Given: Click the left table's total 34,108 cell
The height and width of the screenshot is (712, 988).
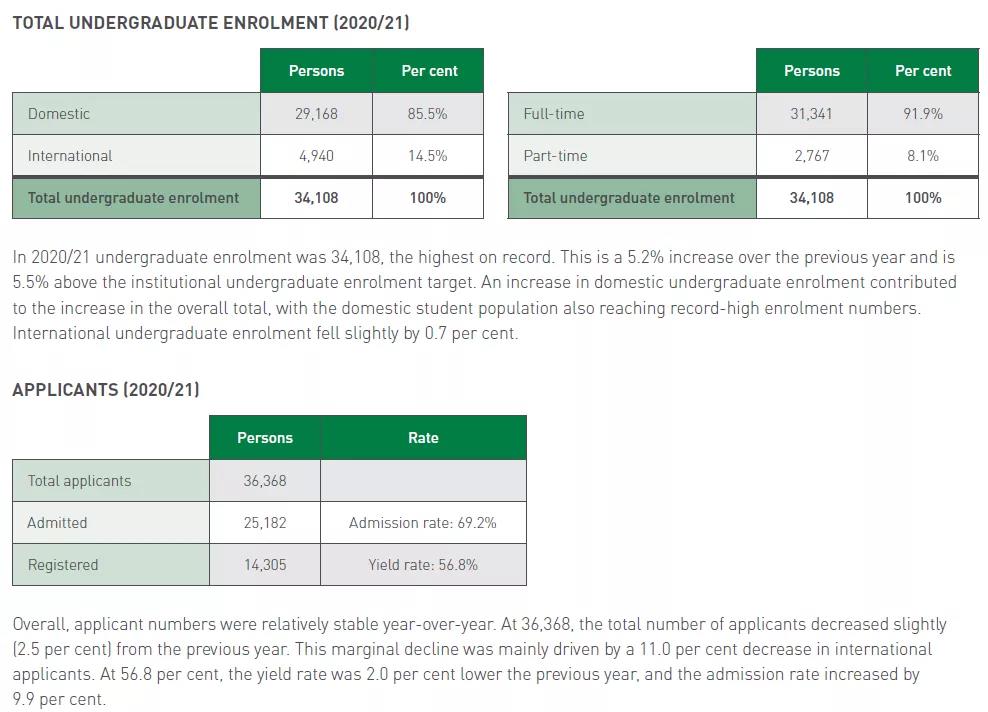Looking at the screenshot, I should [x=316, y=198].
